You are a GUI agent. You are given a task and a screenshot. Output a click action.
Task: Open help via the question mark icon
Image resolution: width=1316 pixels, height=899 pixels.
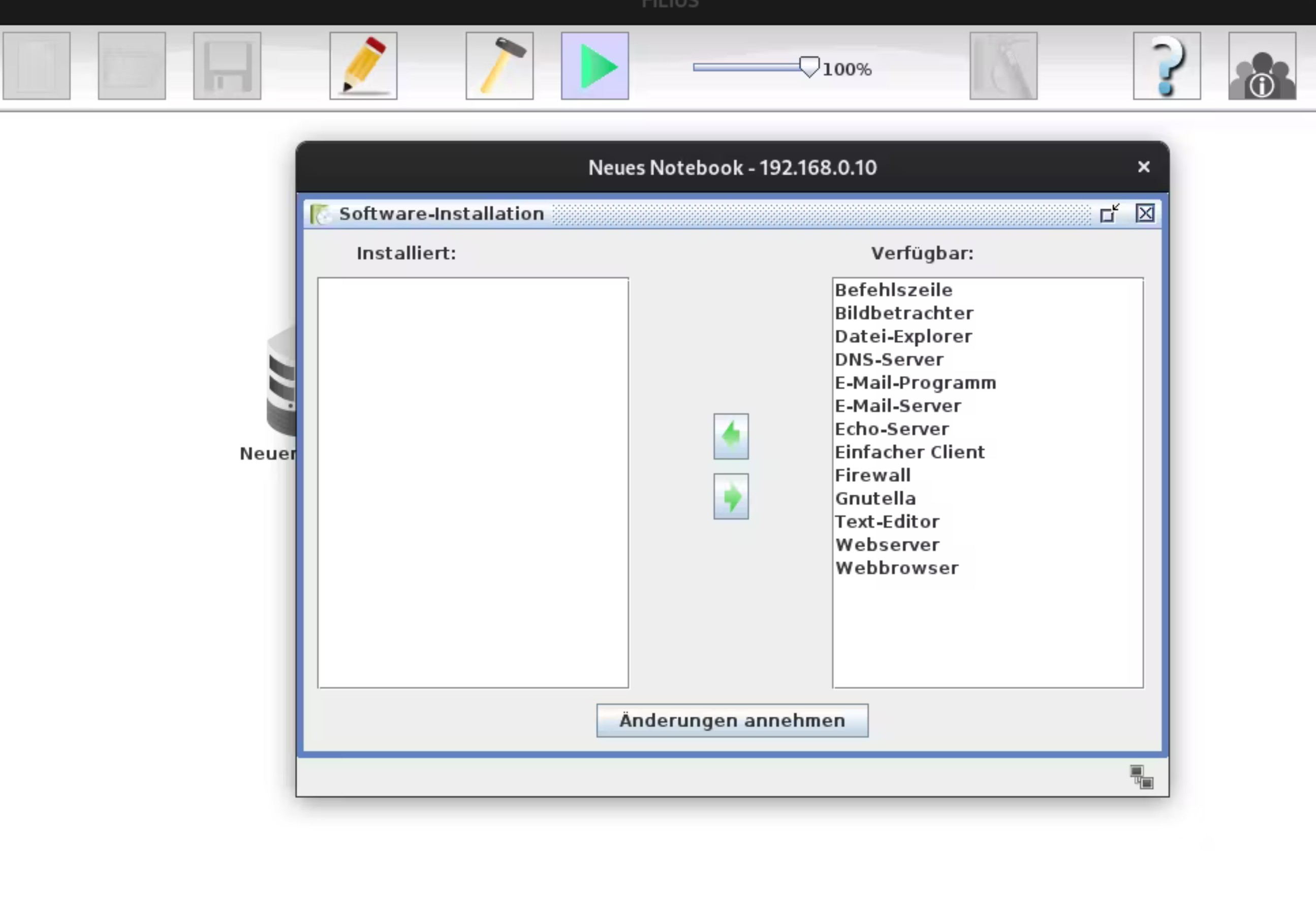1167,66
